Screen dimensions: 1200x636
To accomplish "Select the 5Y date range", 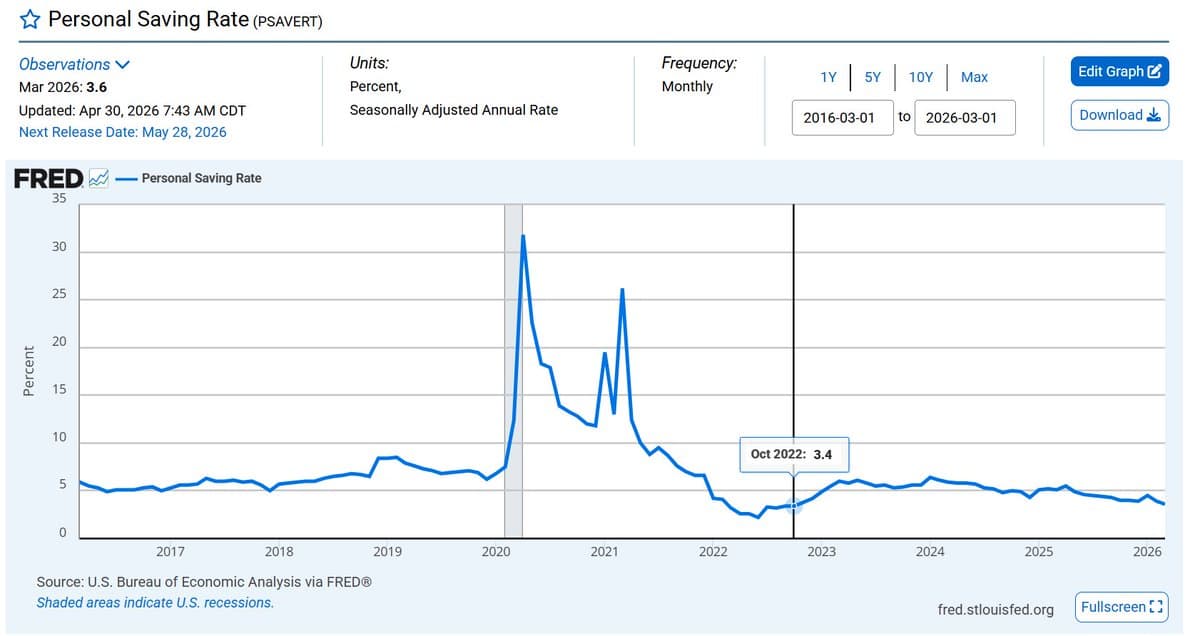I will tap(873, 77).
